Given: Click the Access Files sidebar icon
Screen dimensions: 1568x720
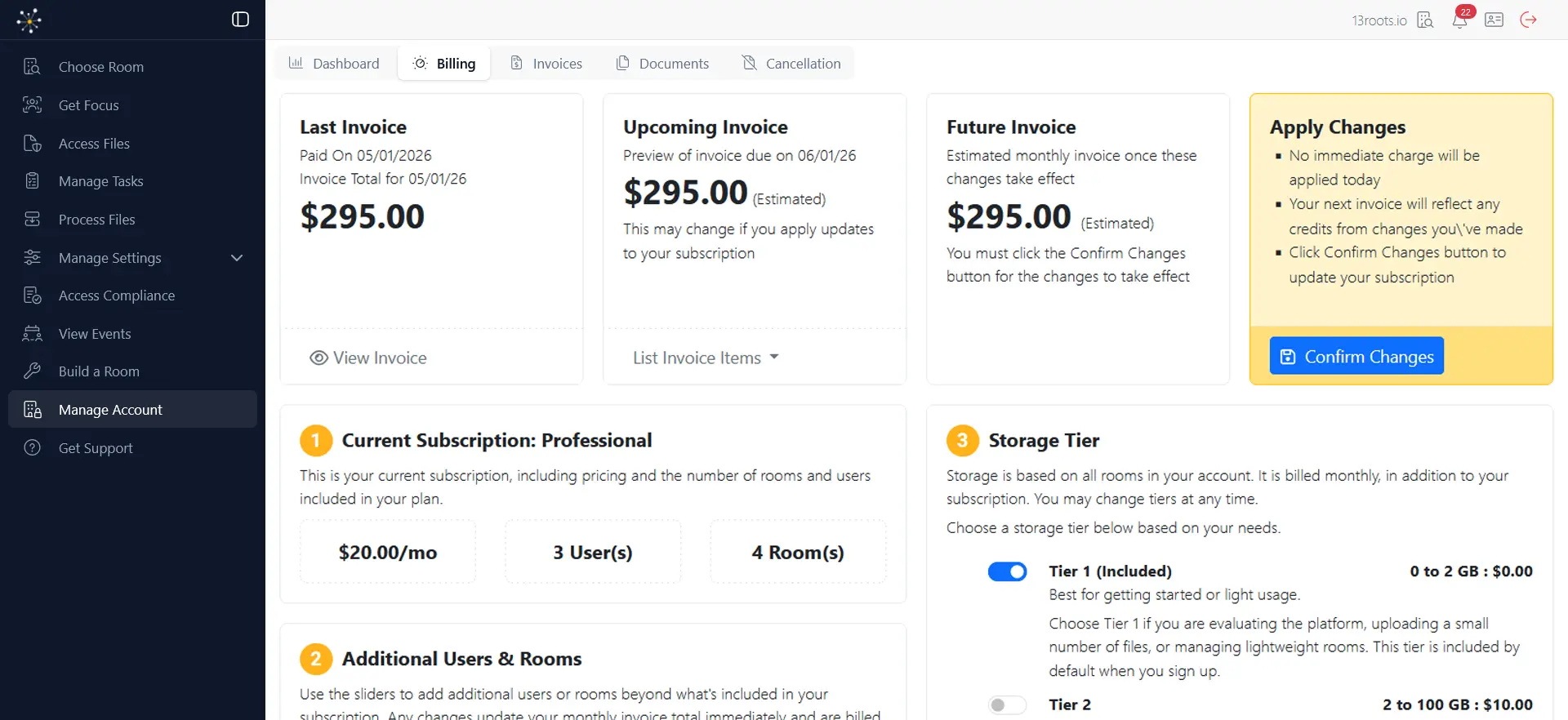Looking at the screenshot, I should (x=32, y=143).
